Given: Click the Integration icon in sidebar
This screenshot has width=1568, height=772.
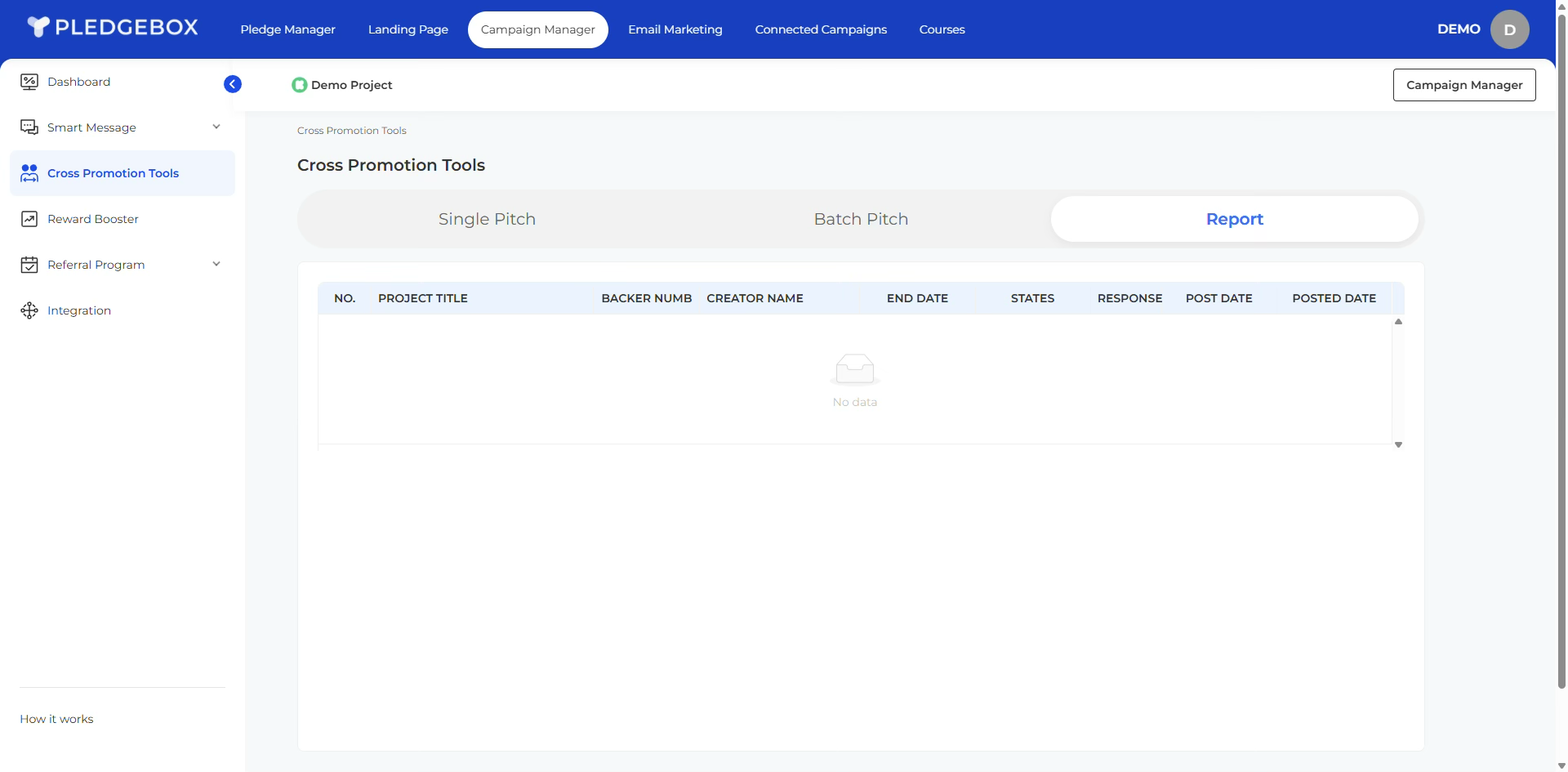Looking at the screenshot, I should click(29, 310).
